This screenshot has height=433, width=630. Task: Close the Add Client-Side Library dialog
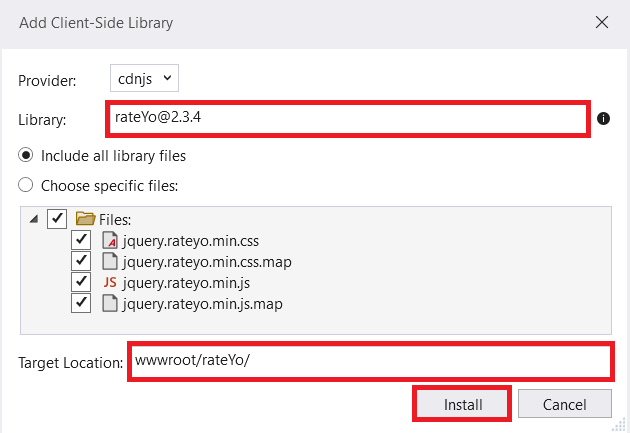click(x=601, y=22)
